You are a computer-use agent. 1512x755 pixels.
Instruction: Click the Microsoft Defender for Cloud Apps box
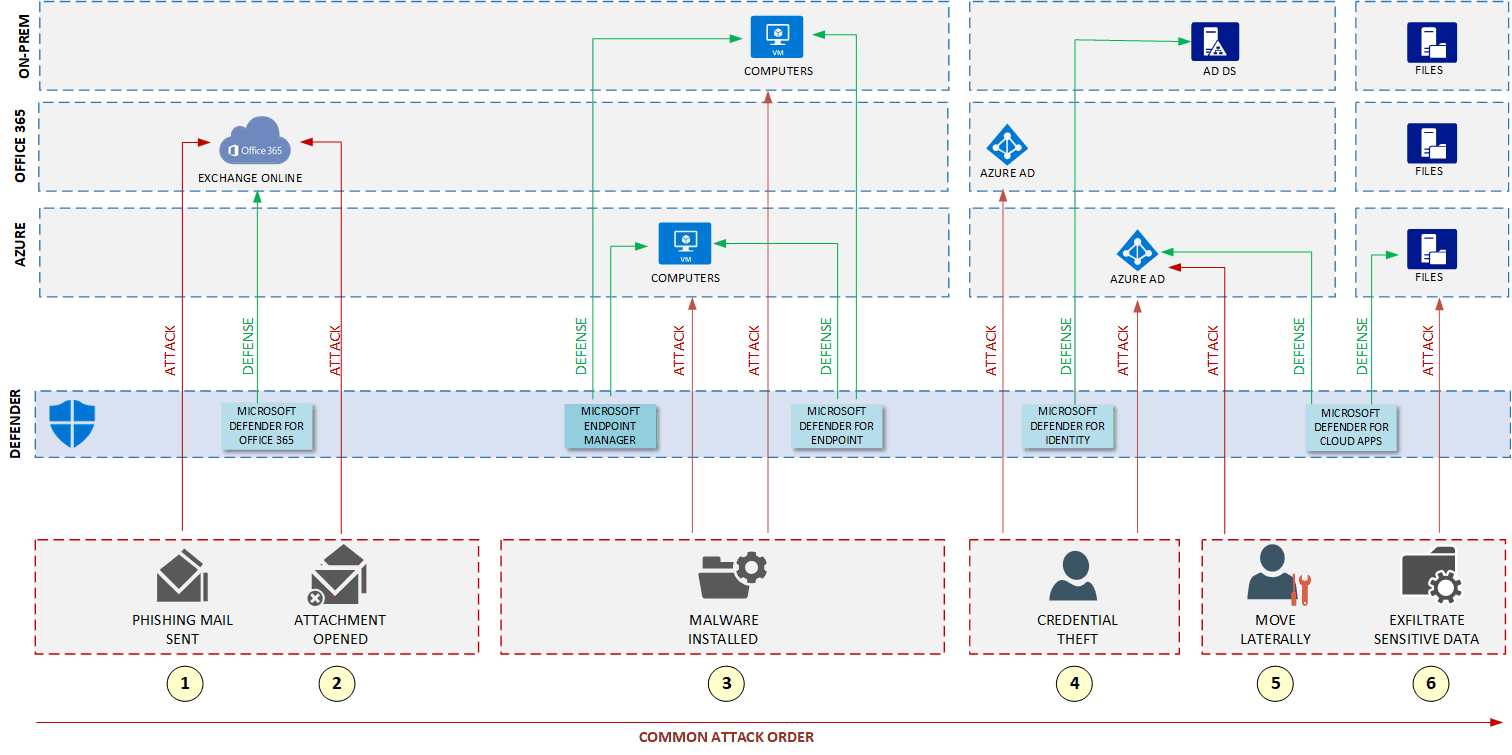tap(1351, 427)
